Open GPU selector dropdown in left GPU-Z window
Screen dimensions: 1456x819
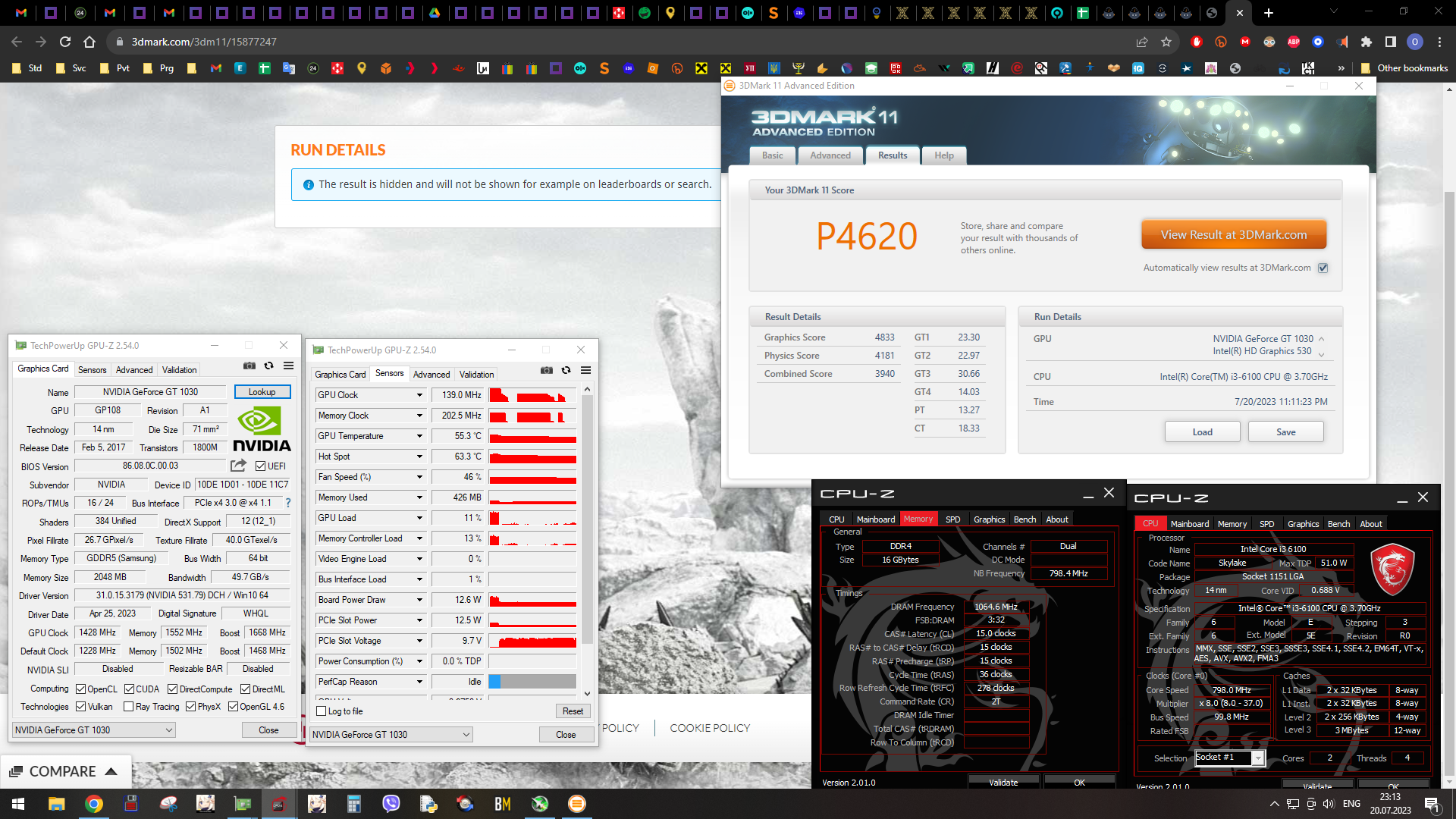pos(93,730)
